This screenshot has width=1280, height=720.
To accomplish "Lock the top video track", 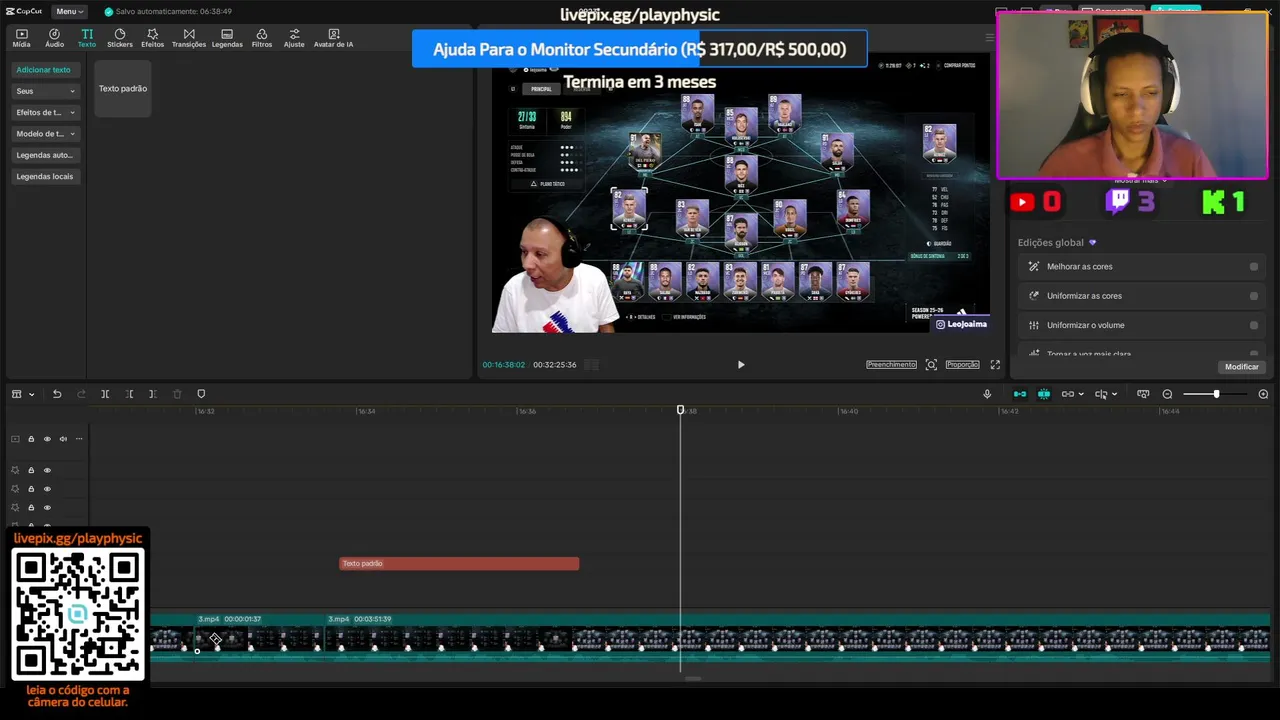I will click(31, 439).
